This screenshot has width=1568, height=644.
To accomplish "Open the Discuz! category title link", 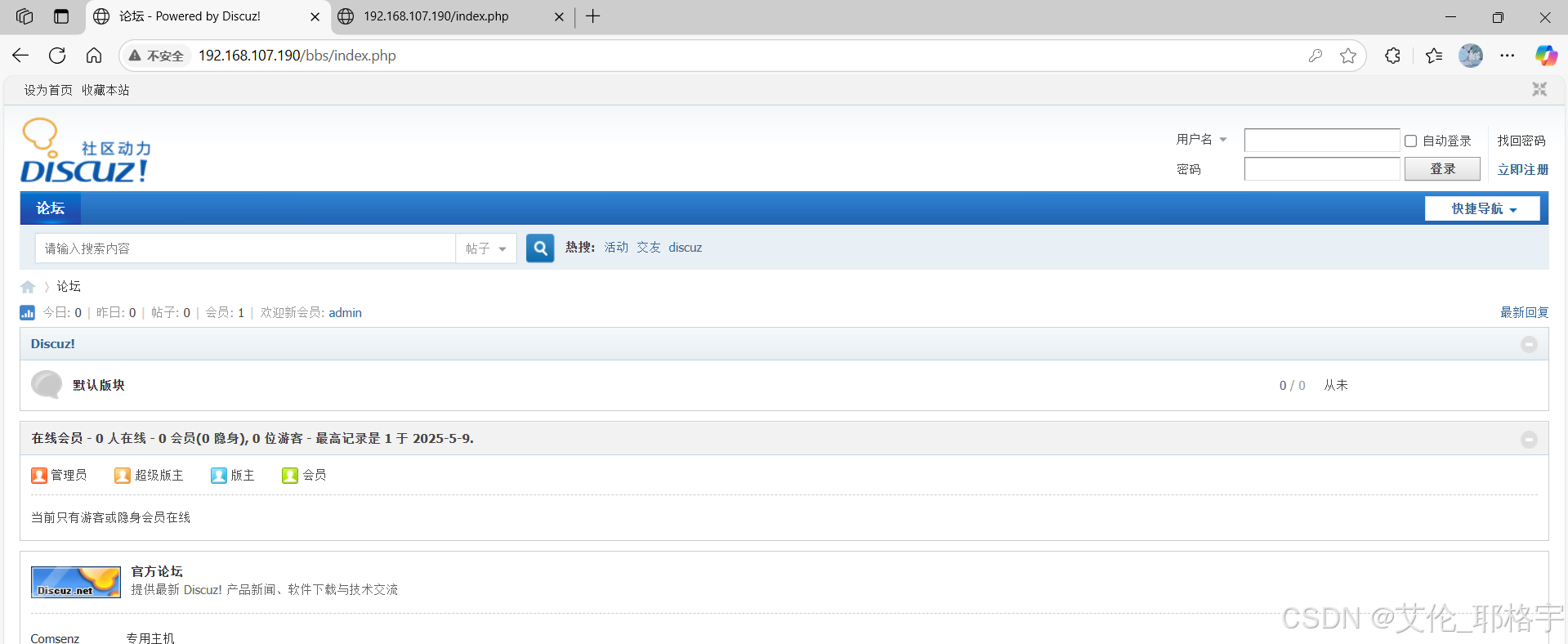I will point(53,344).
